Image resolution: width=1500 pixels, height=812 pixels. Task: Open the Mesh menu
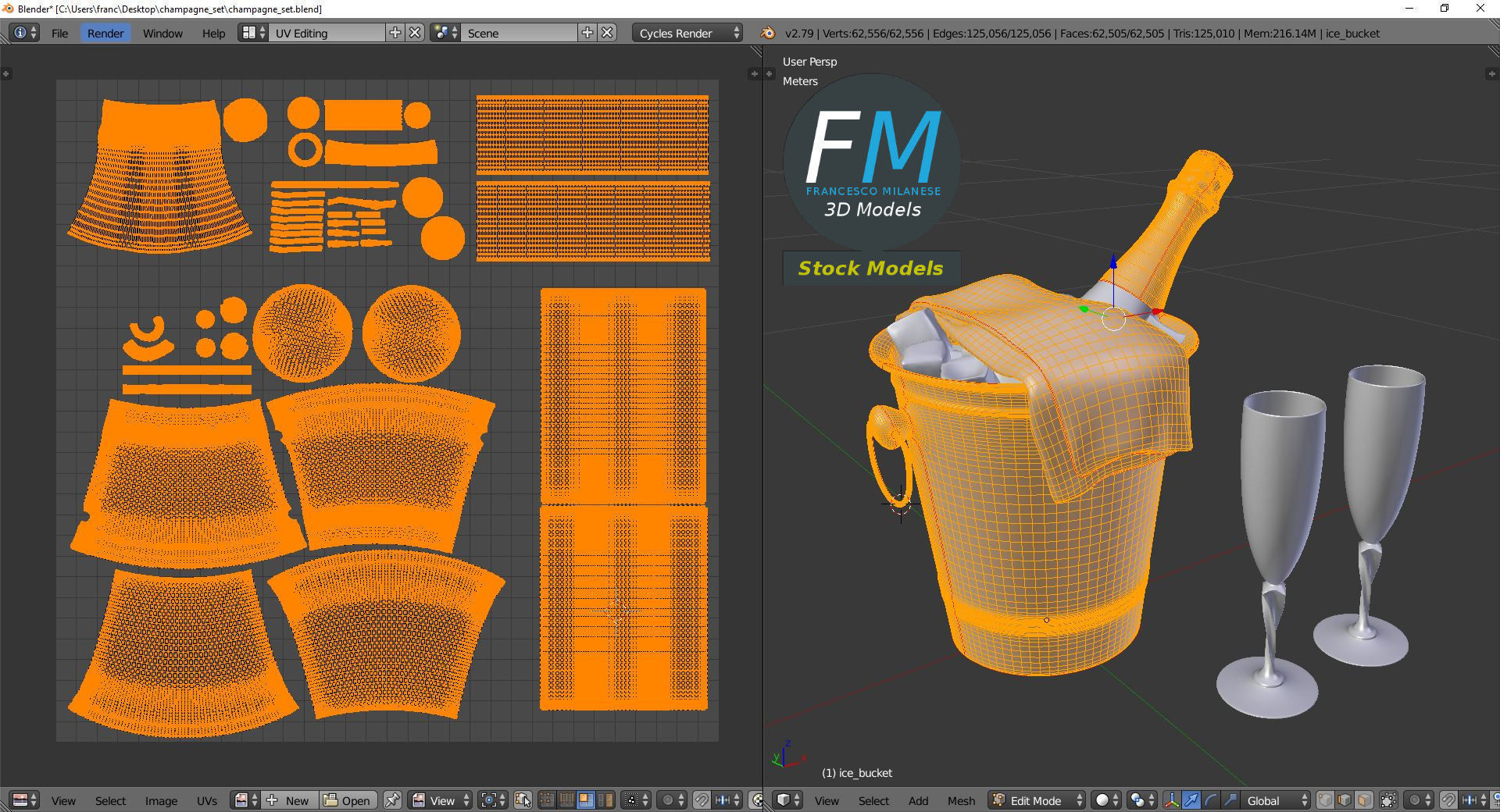pyautogui.click(x=961, y=801)
